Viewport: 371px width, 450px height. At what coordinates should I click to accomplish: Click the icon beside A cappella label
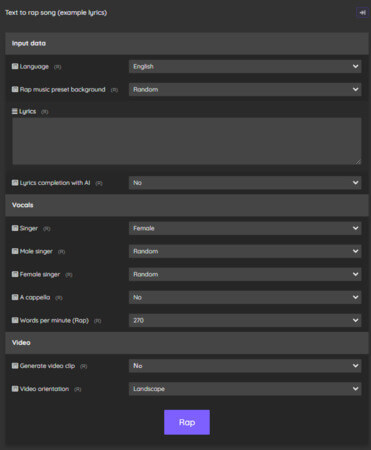[15, 297]
